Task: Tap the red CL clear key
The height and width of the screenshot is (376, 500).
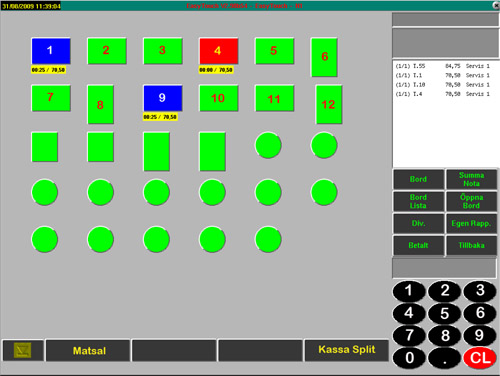Action: (x=480, y=358)
